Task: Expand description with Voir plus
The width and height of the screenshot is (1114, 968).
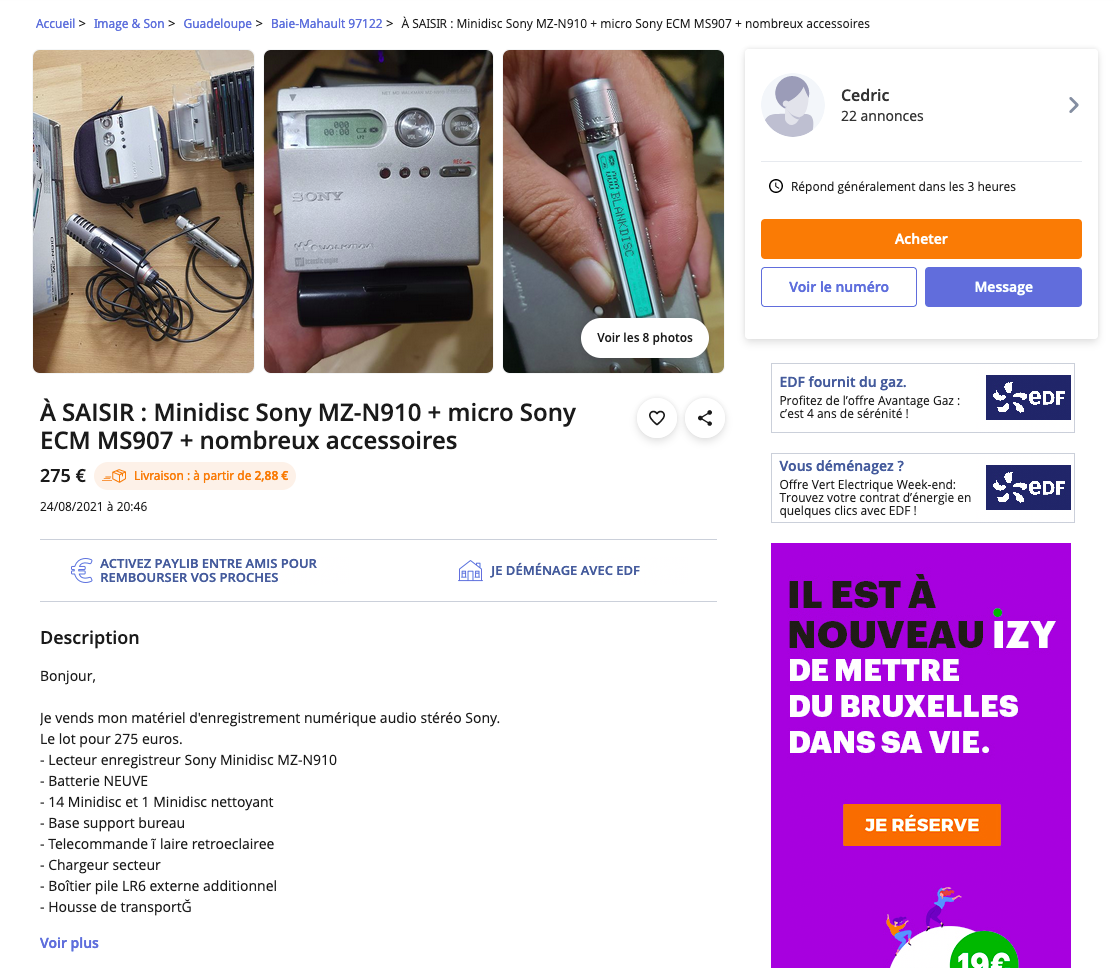Action: click(x=69, y=942)
